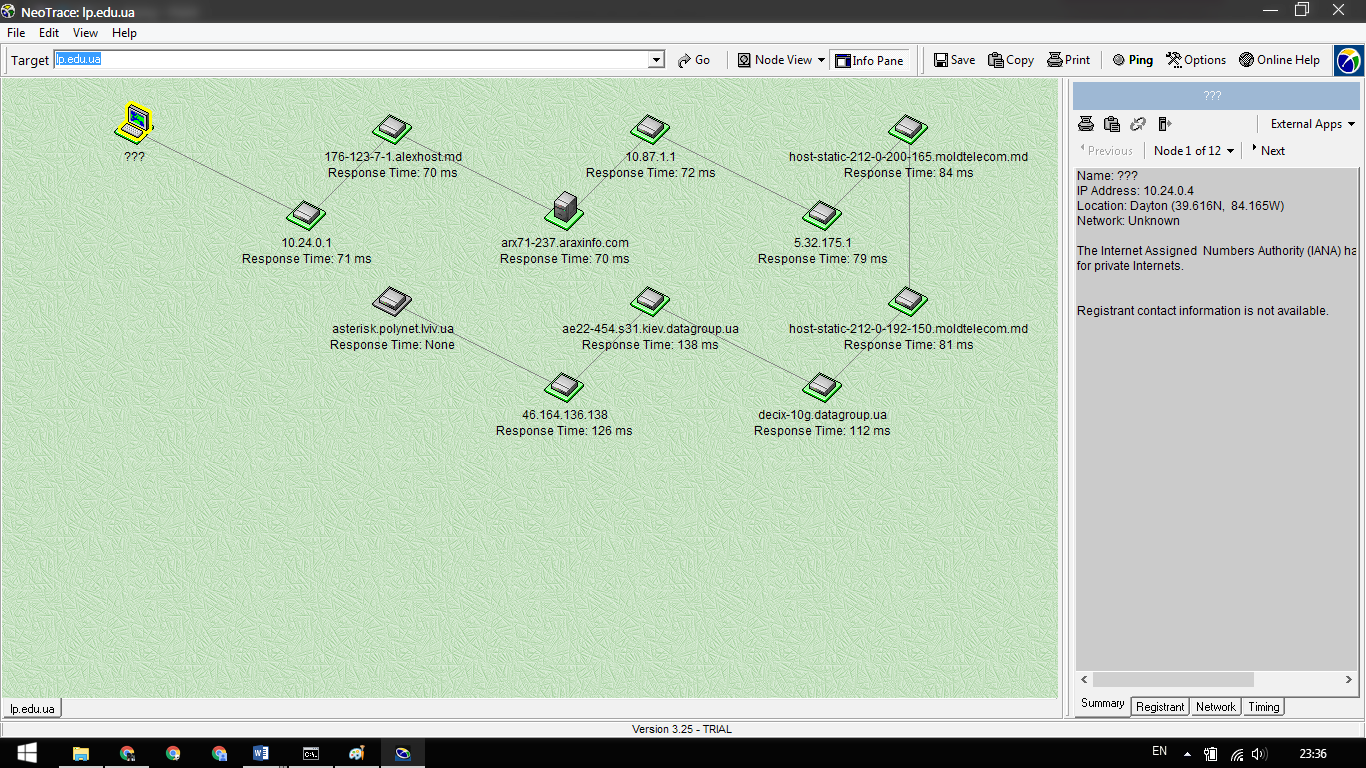Switch to the Network tab

[x=1216, y=706]
